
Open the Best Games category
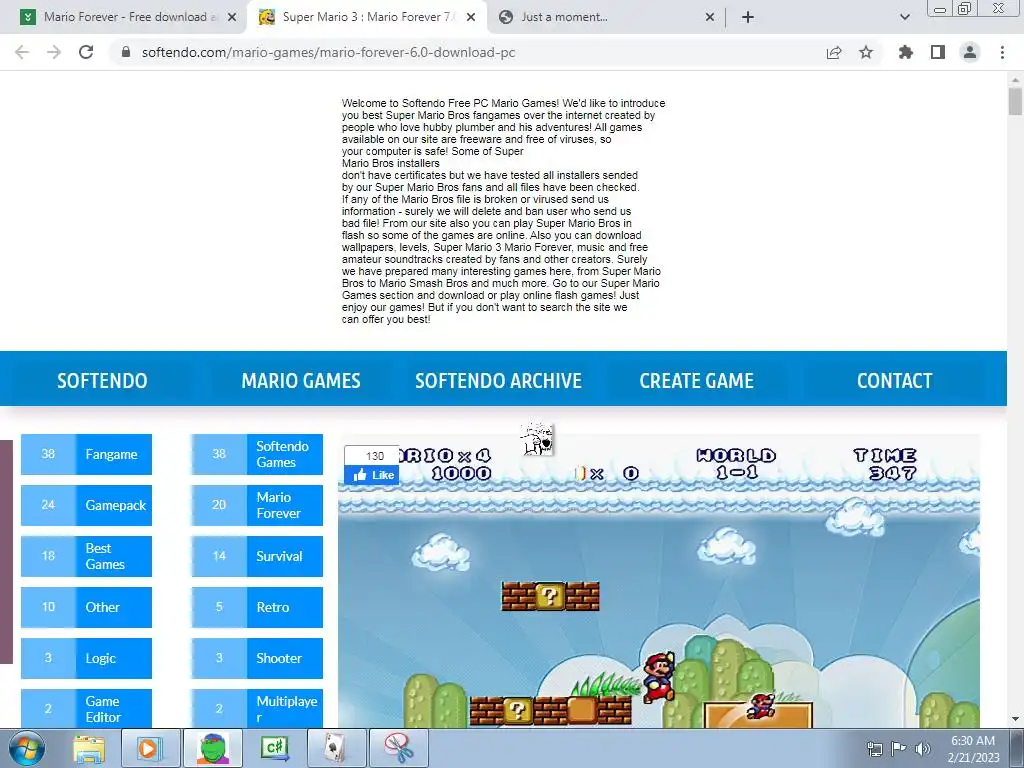(86, 556)
